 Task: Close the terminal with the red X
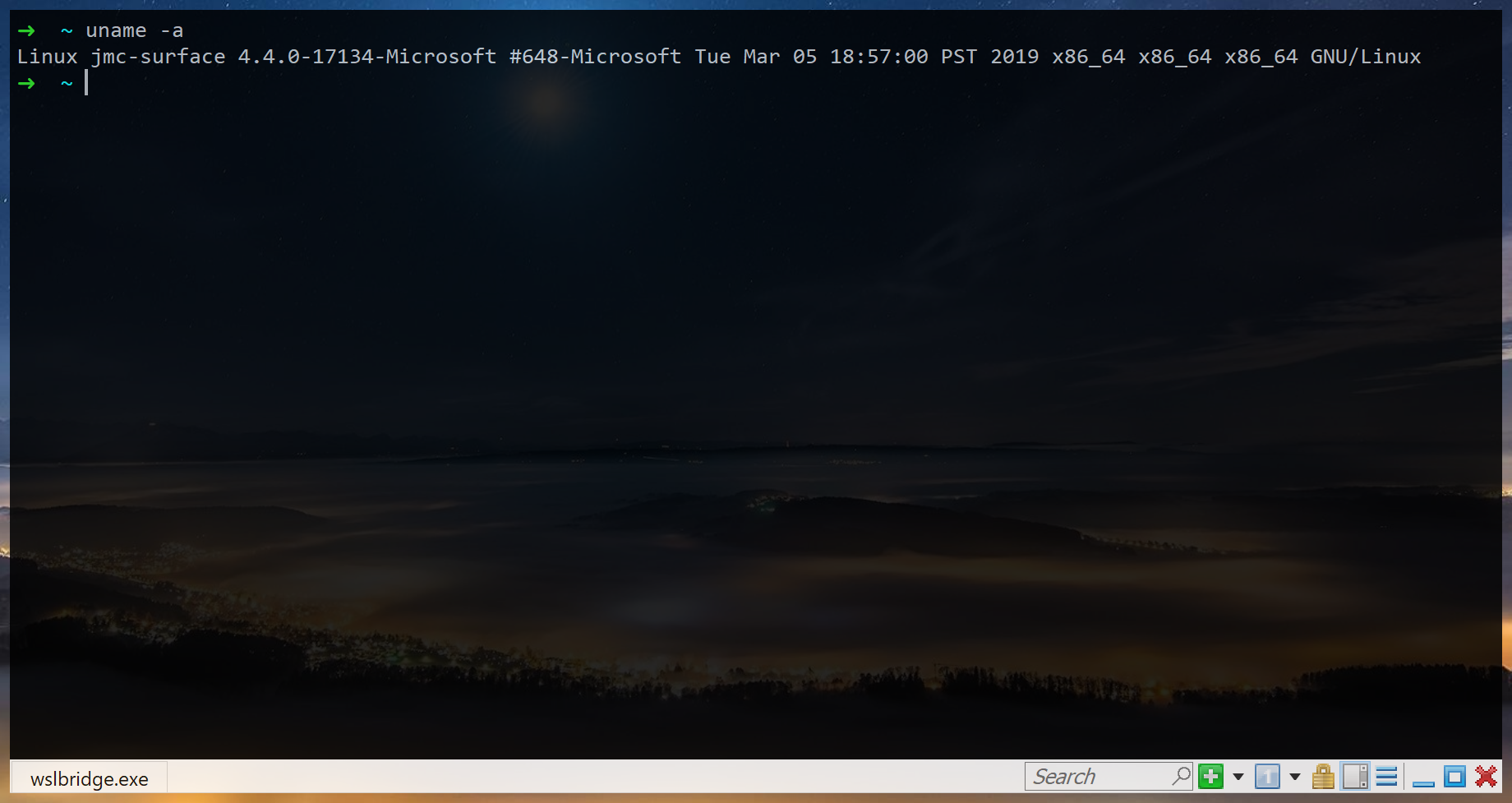coord(1485,776)
